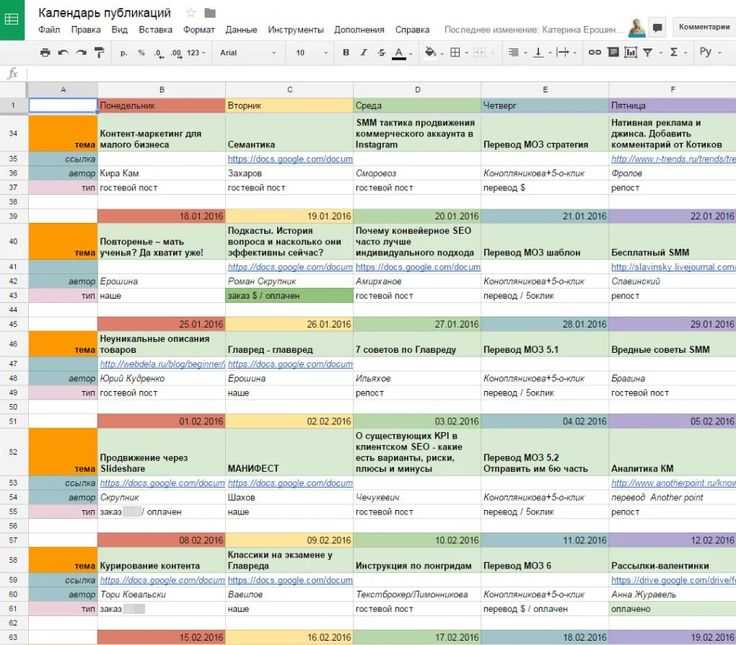Open the Инструменты menu
Screen dimensions: 736x645
click(x=296, y=30)
